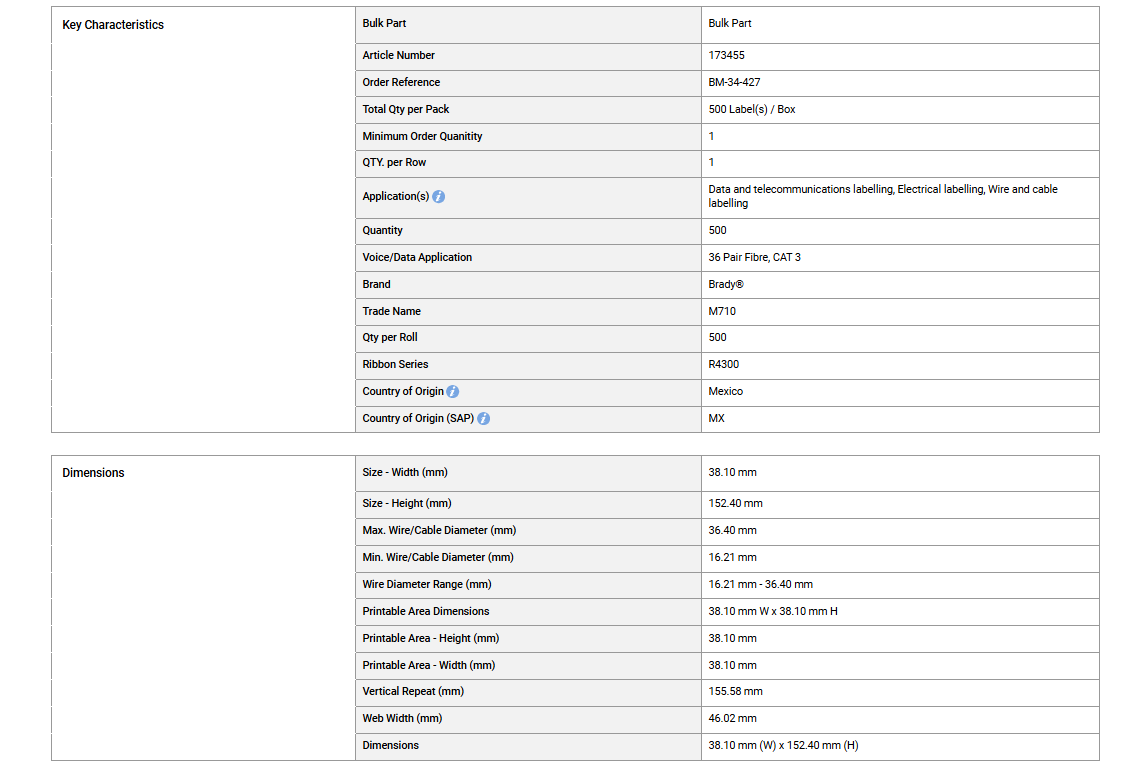The image size is (1129, 774).
Task: Click the Brady® brand value
Action: click(726, 284)
